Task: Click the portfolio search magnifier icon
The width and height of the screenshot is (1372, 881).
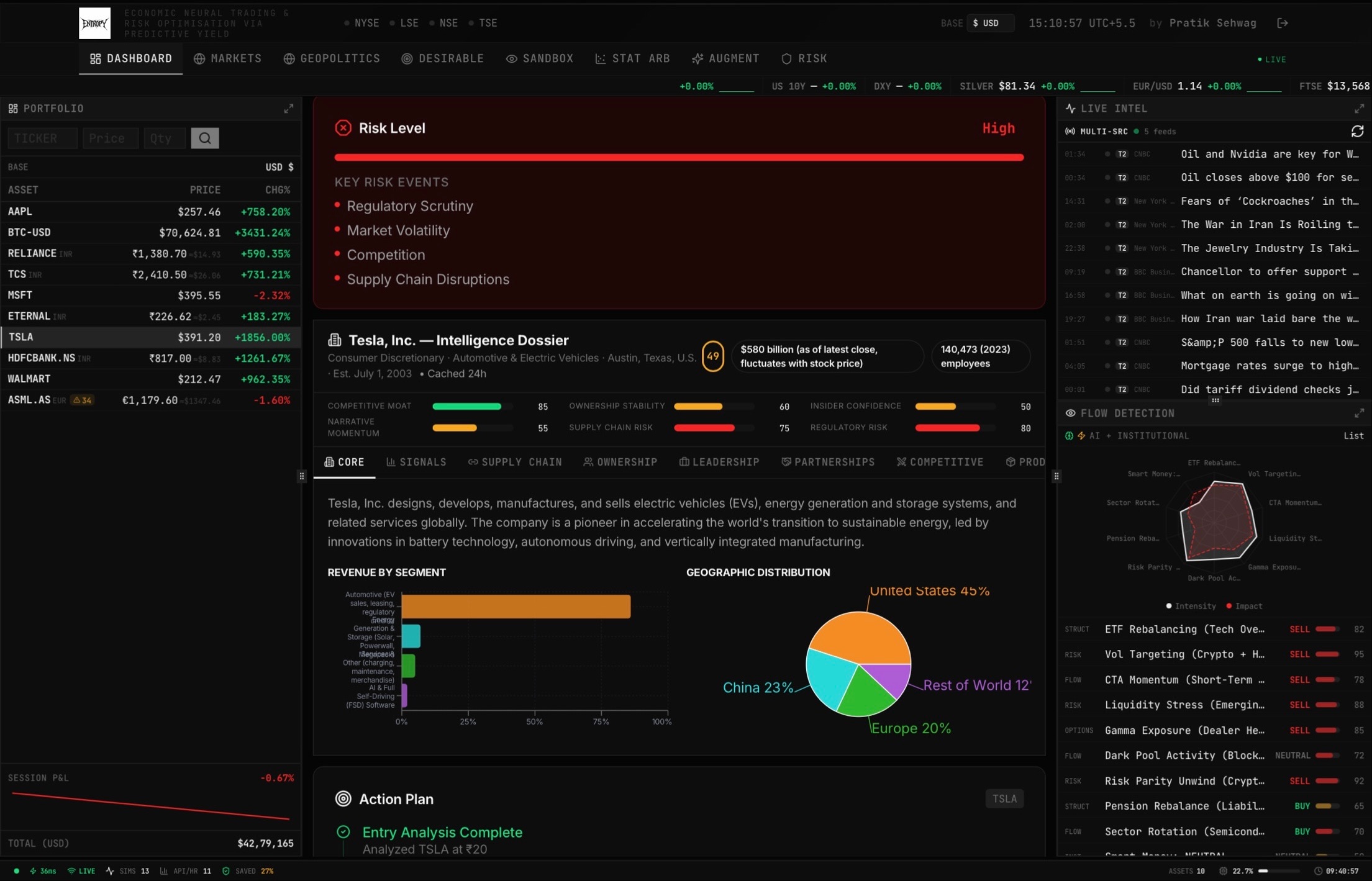Action: pyautogui.click(x=204, y=138)
